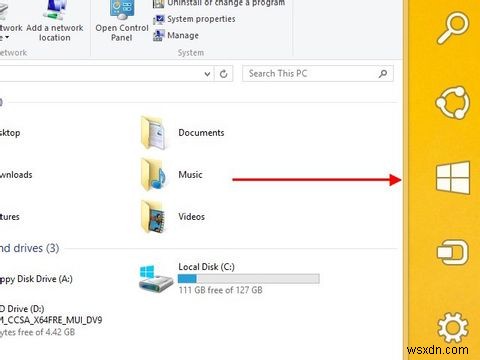Select the Downloads folder entry
Image resolution: width=480 pixels, height=360 pixels.
coord(16,175)
